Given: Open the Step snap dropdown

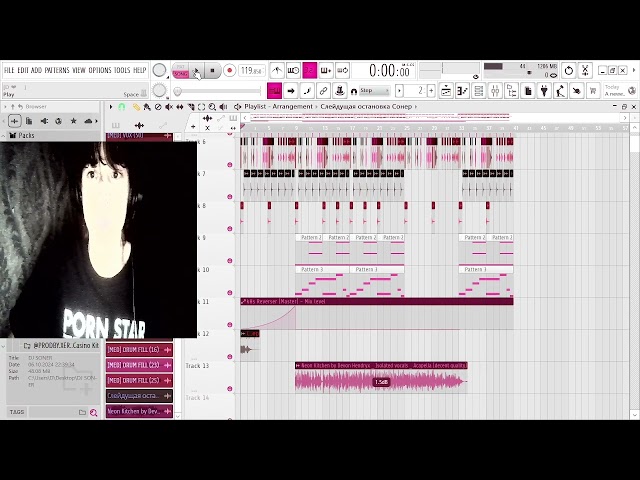Looking at the screenshot, I should pos(374,91).
